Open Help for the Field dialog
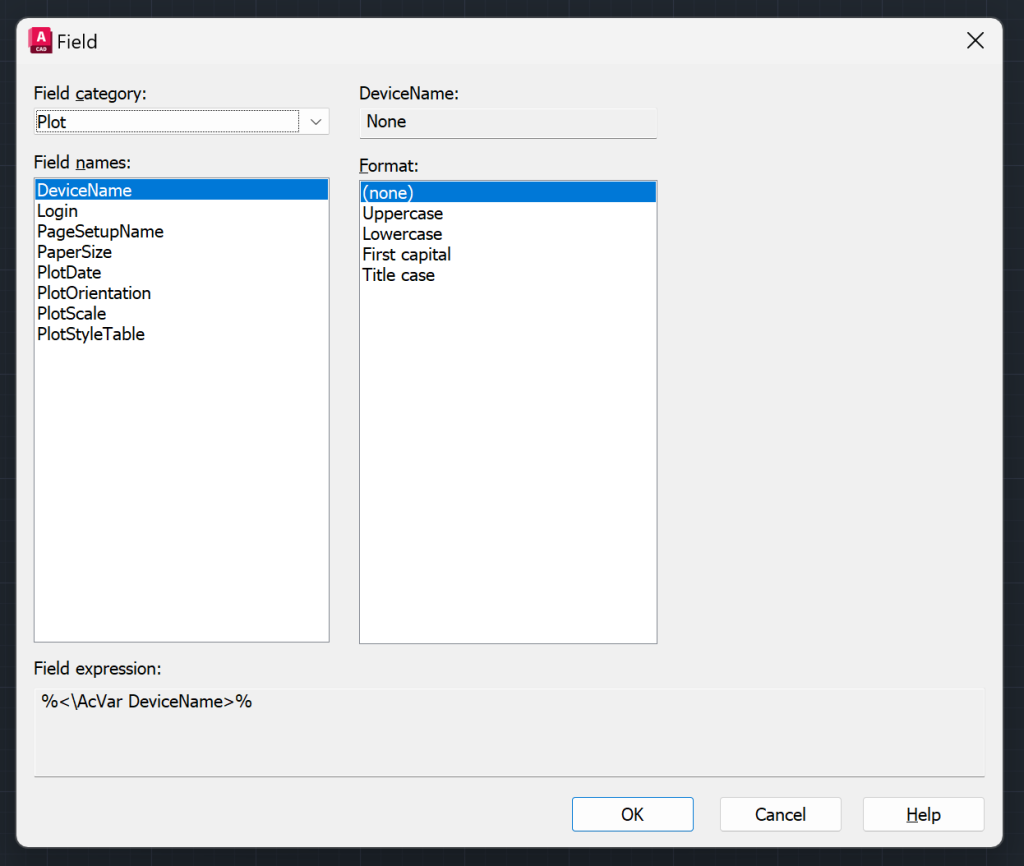The width and height of the screenshot is (1024, 866). pos(922,814)
